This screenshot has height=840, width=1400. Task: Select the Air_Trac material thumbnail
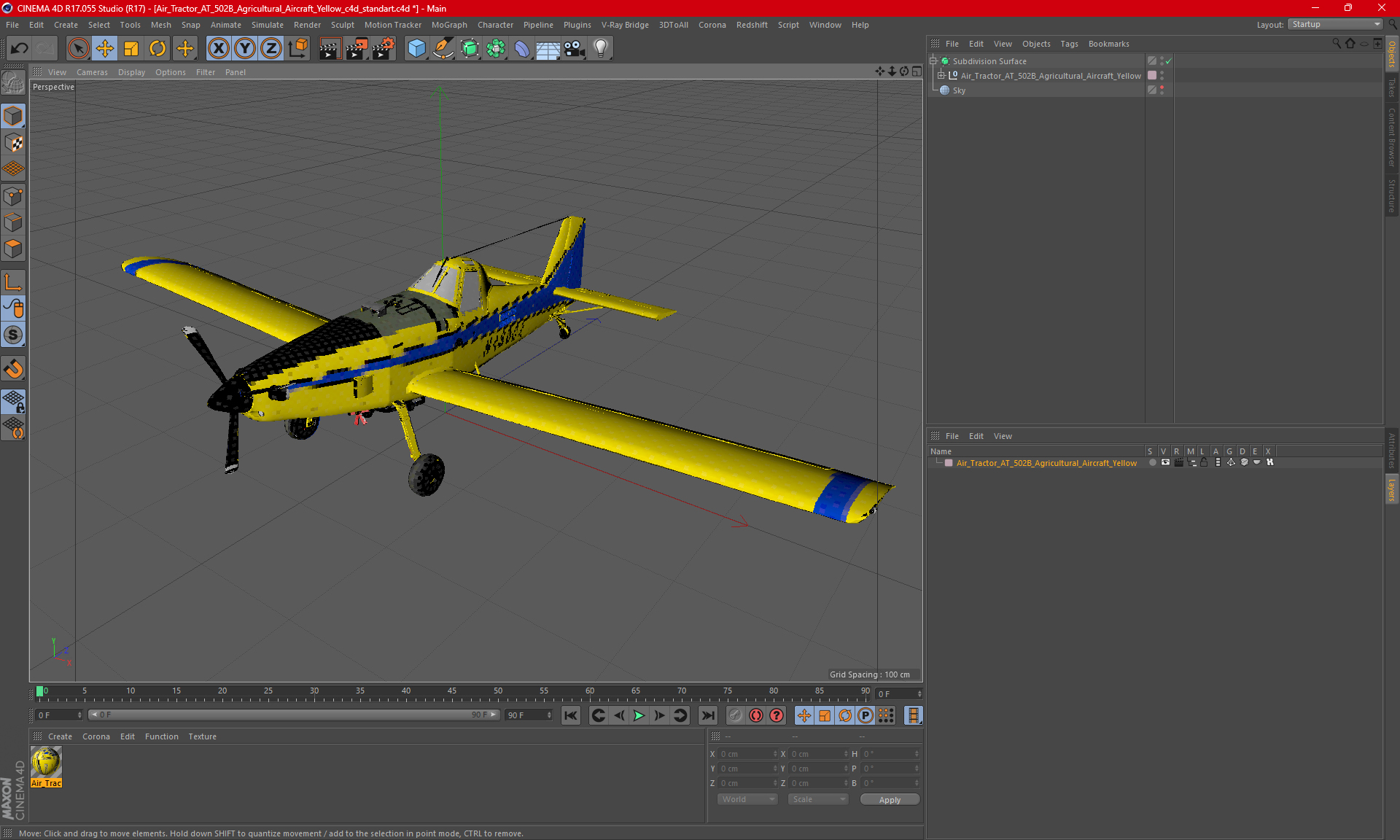[46, 763]
